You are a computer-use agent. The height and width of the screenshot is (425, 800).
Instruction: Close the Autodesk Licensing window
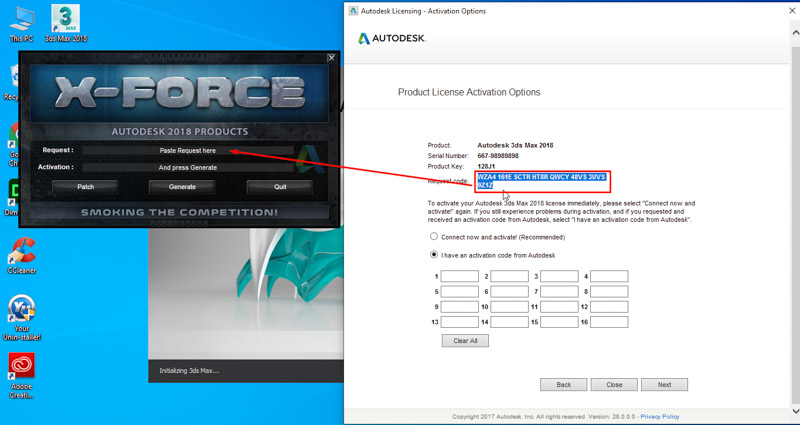(x=792, y=11)
